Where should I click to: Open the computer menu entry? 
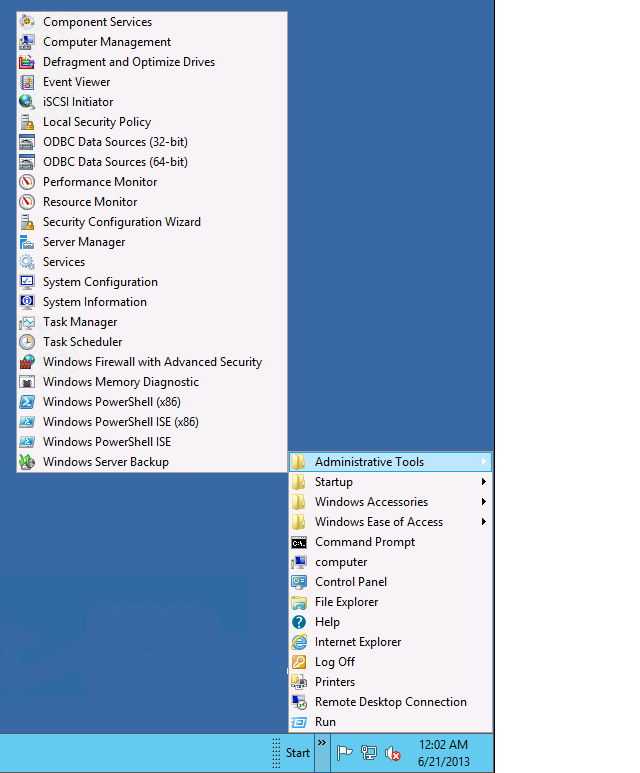click(x=391, y=562)
